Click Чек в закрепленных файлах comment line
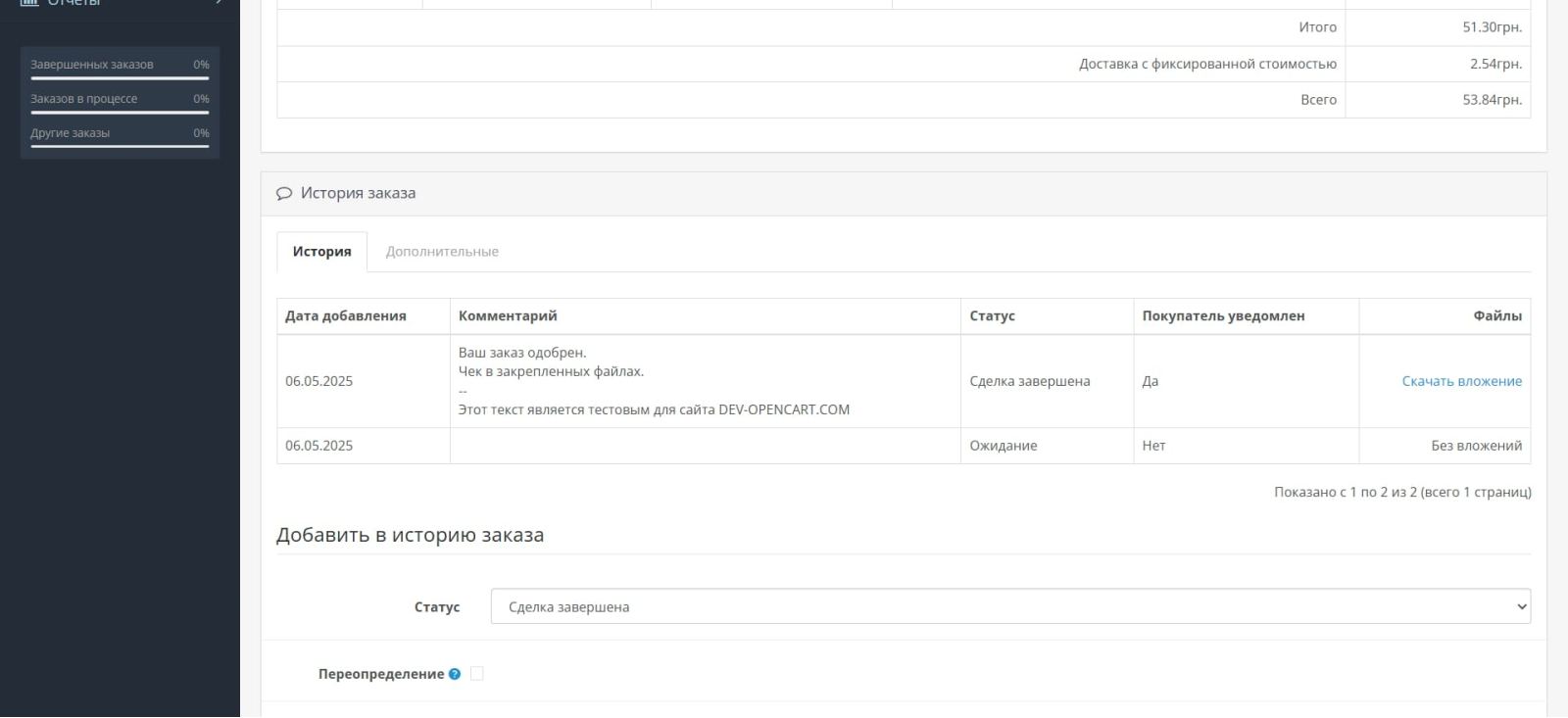The width and height of the screenshot is (1568, 718). click(551, 372)
